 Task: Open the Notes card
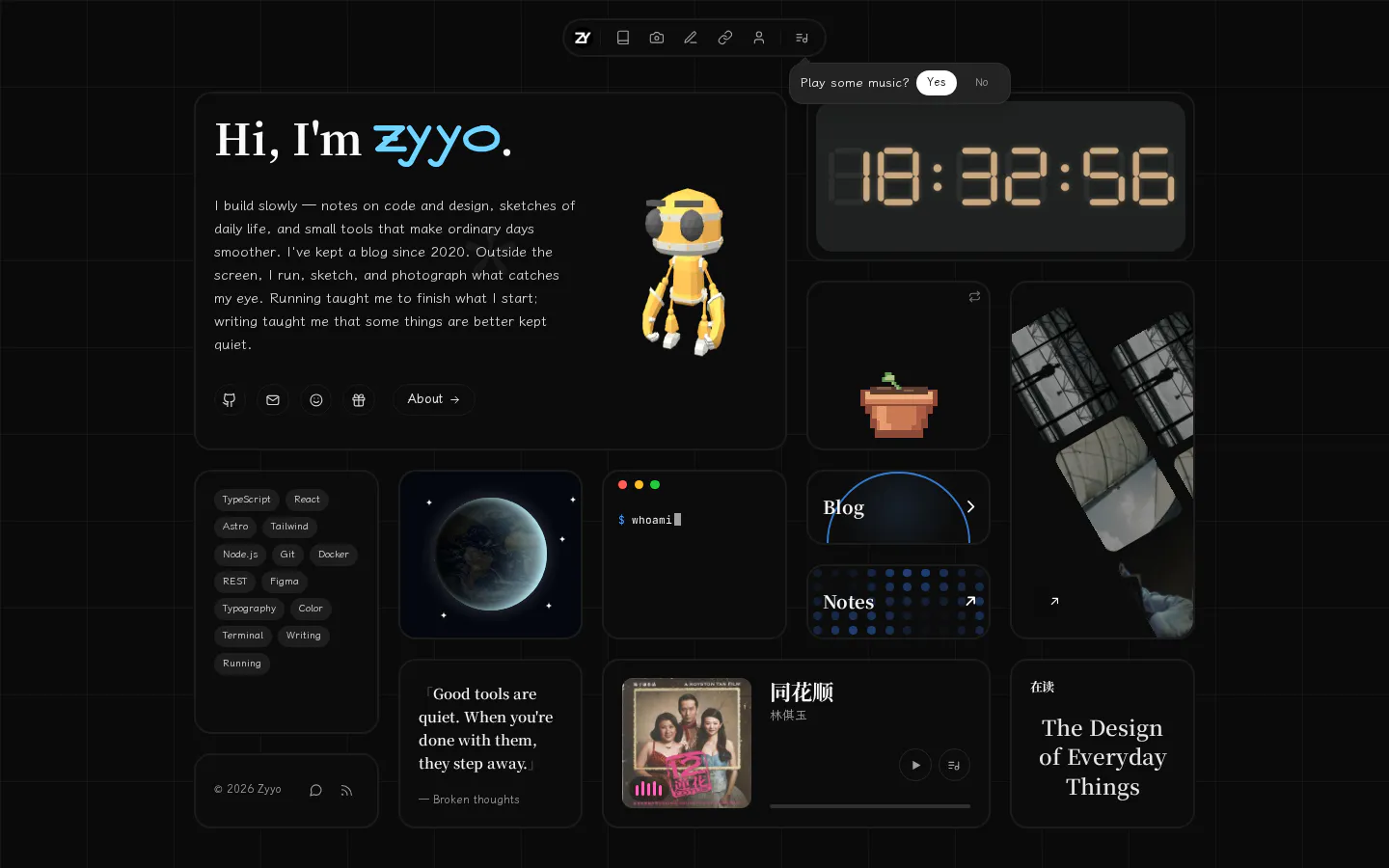[898, 602]
